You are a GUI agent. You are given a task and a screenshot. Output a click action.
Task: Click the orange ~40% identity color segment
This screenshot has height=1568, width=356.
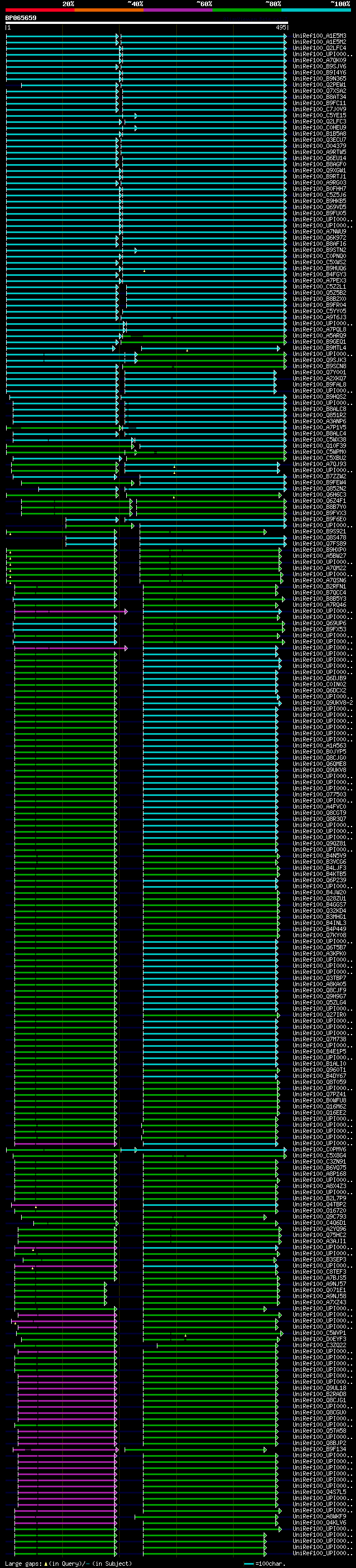click(x=109, y=10)
